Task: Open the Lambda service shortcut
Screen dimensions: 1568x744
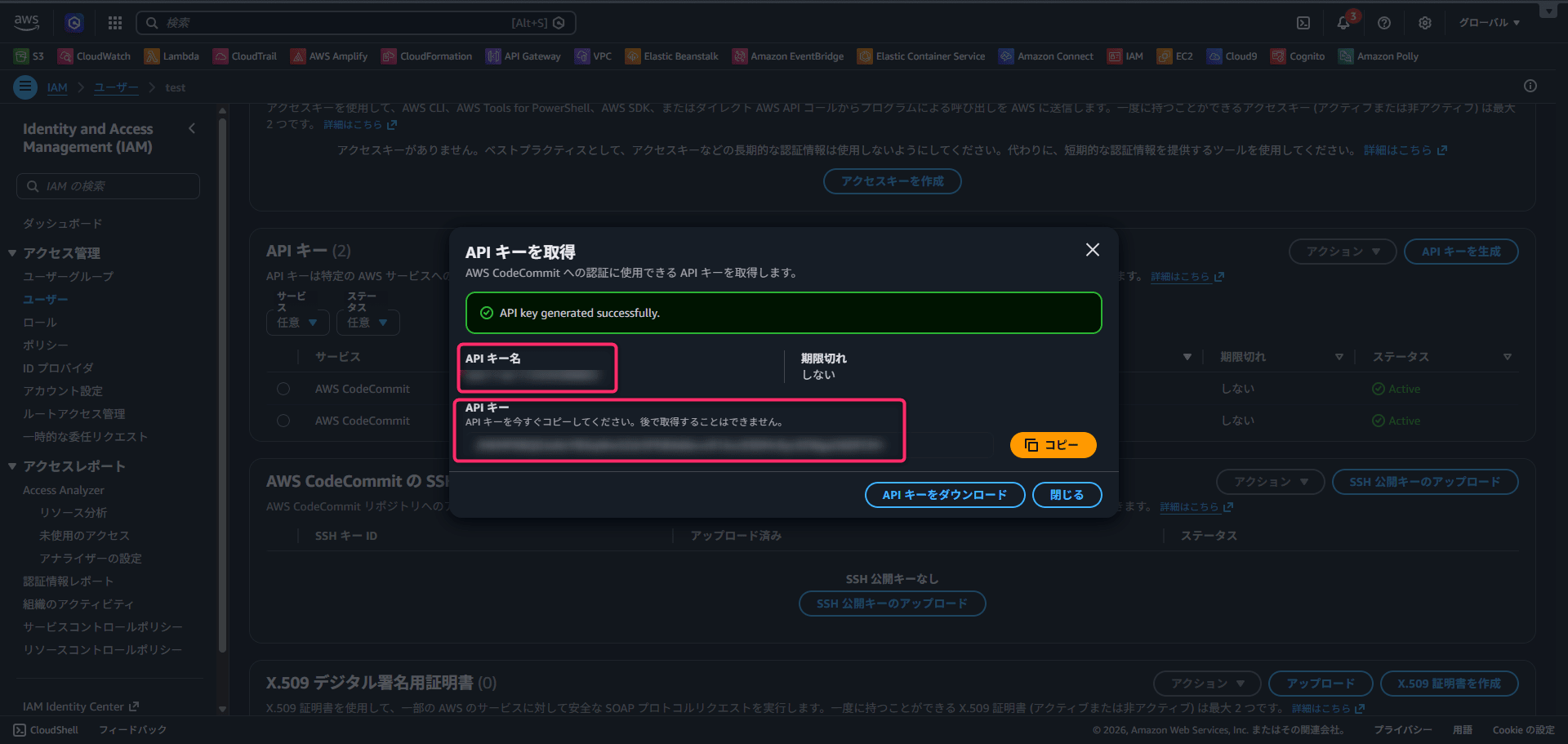Action: tap(171, 56)
